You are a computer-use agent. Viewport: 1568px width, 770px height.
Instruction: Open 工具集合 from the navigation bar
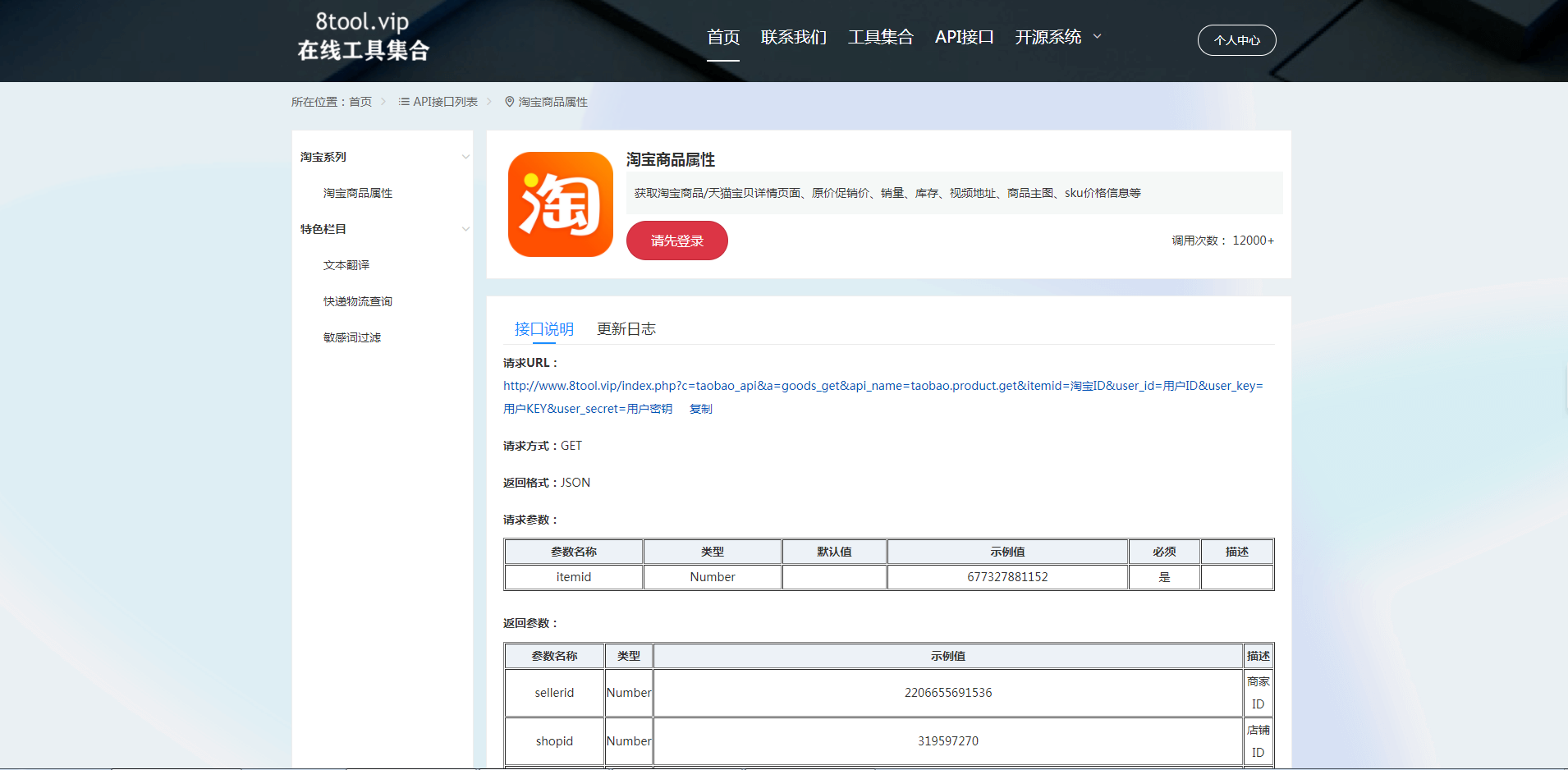[880, 37]
